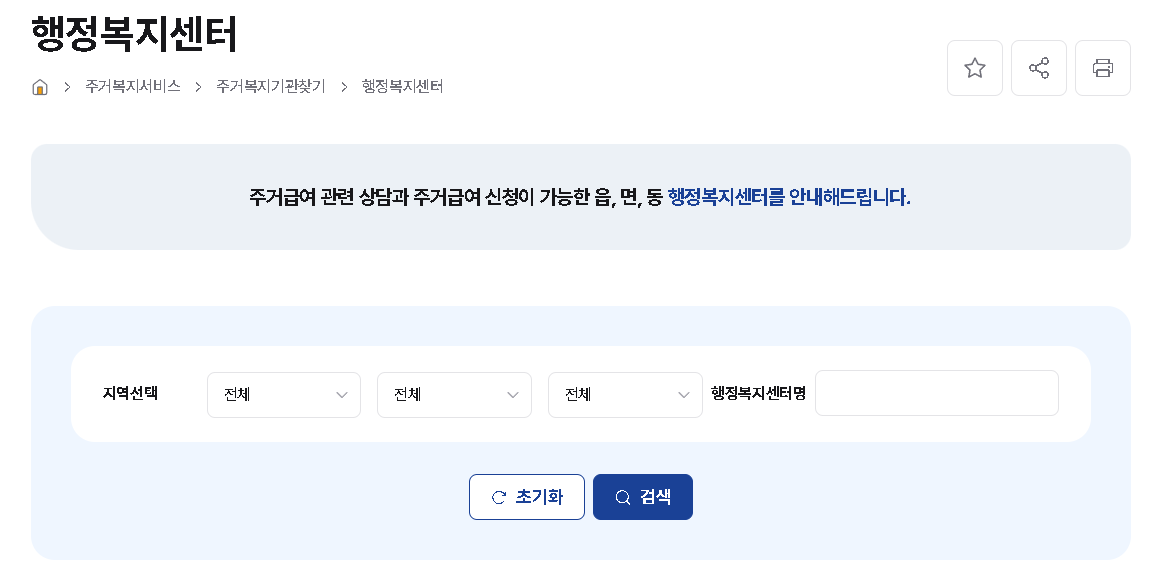Click the magnifier icon inside the 검색 button
1172x588 pixels.
click(622, 497)
